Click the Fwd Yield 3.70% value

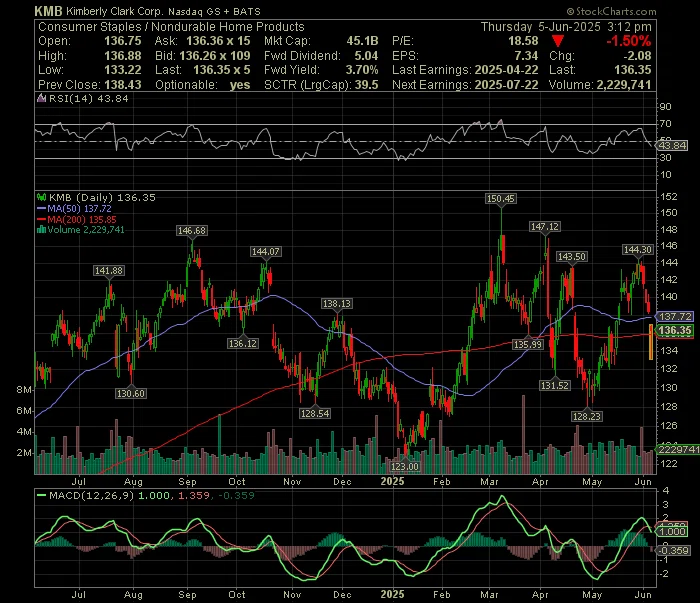(362, 70)
